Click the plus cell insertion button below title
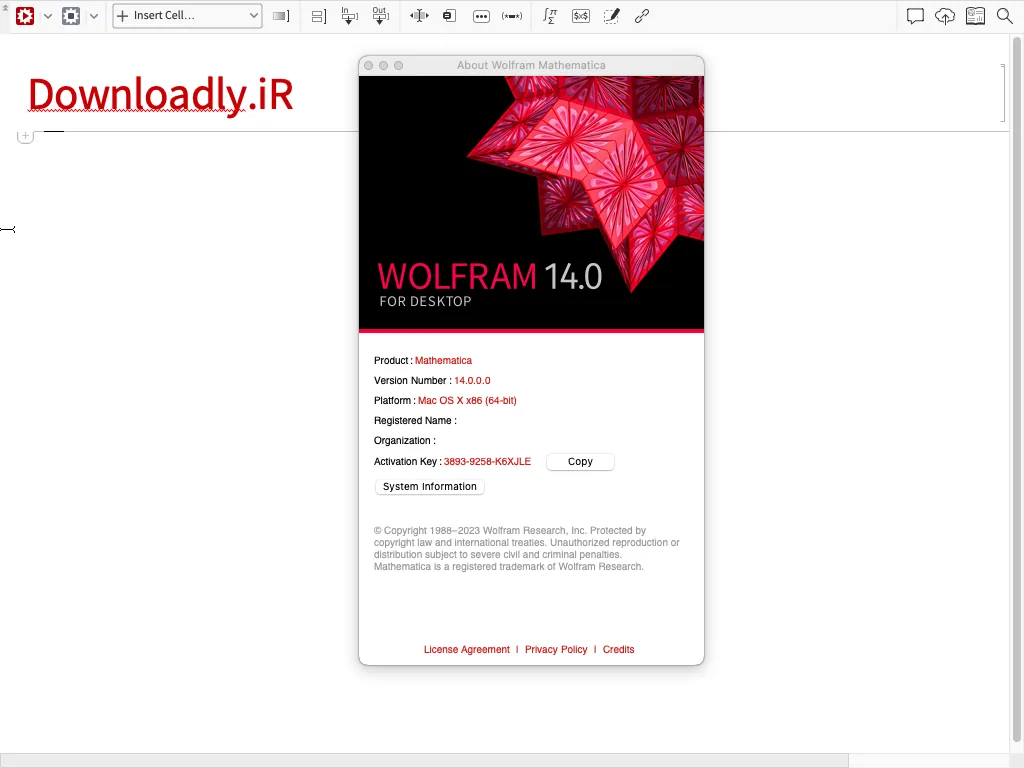 click(25, 136)
